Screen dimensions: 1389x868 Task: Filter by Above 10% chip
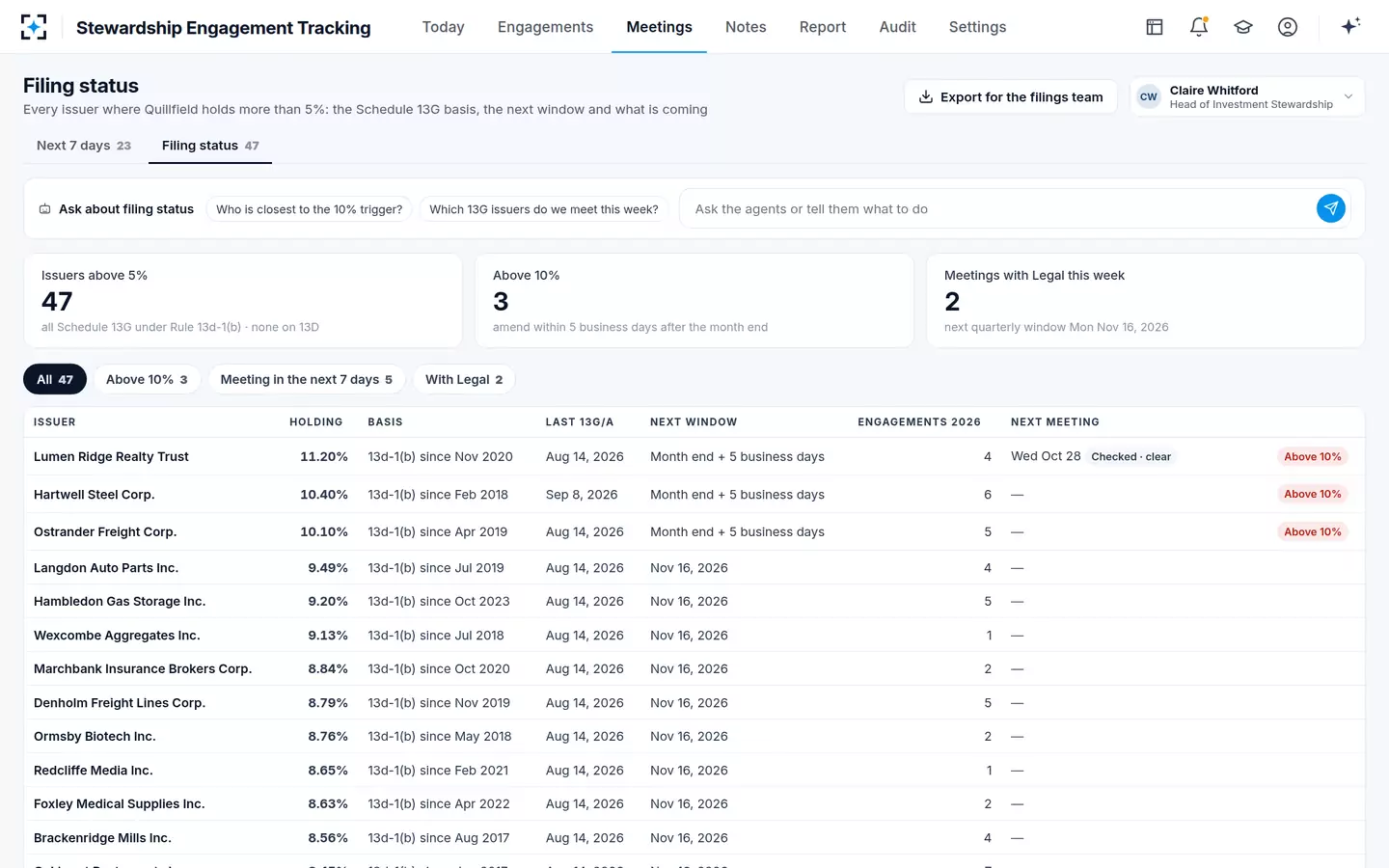pos(147,379)
